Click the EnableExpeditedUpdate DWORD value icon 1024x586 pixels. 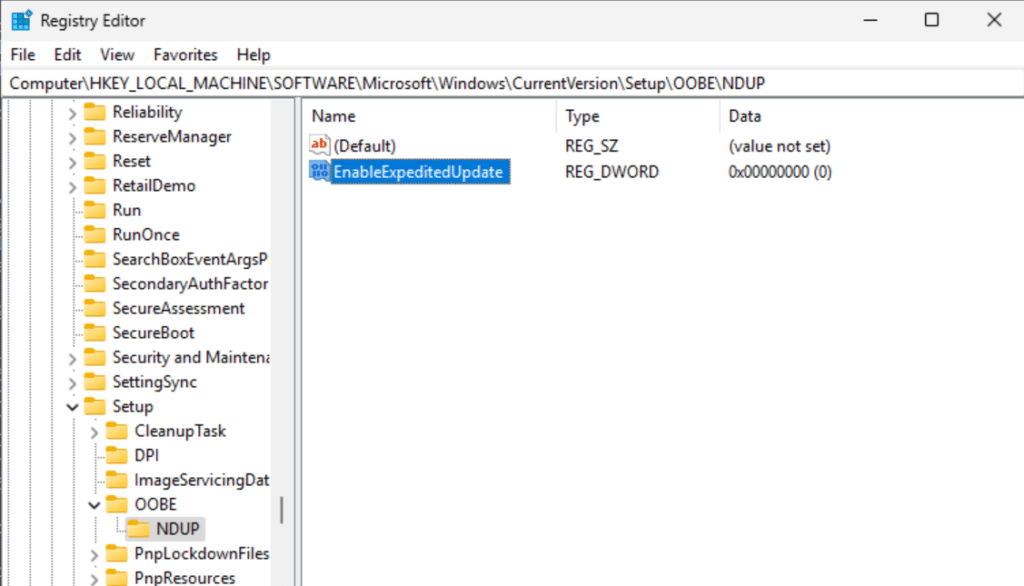click(319, 171)
